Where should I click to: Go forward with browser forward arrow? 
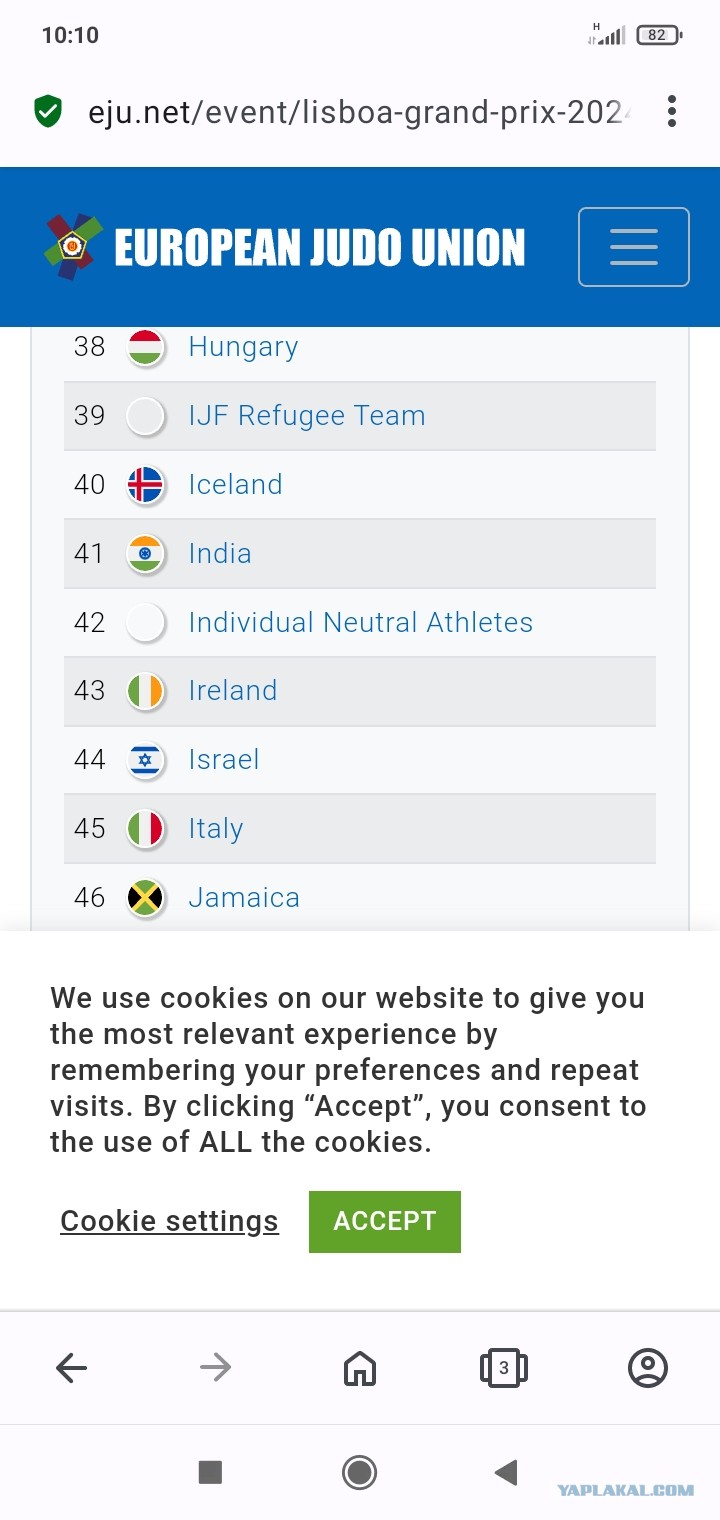pyautogui.click(x=216, y=1367)
